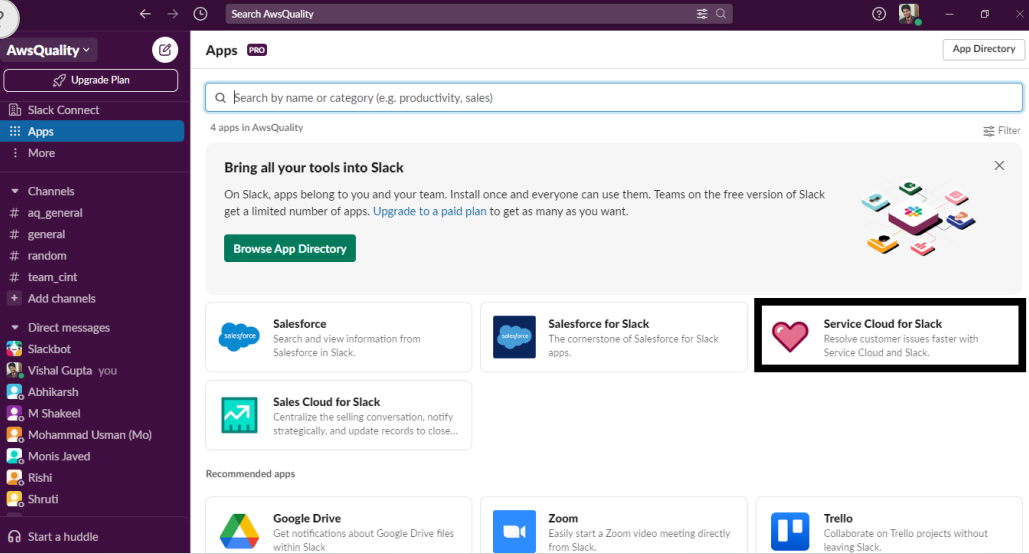Click the apps search input field

coord(614,98)
